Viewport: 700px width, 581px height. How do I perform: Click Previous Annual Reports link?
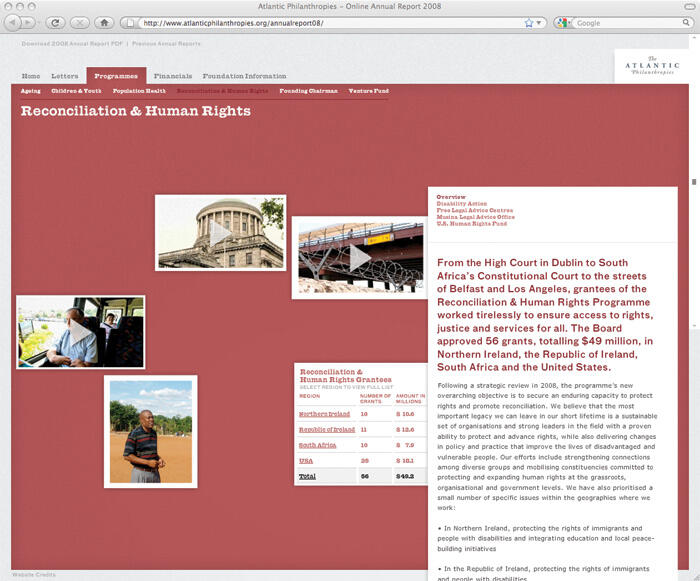[166, 44]
